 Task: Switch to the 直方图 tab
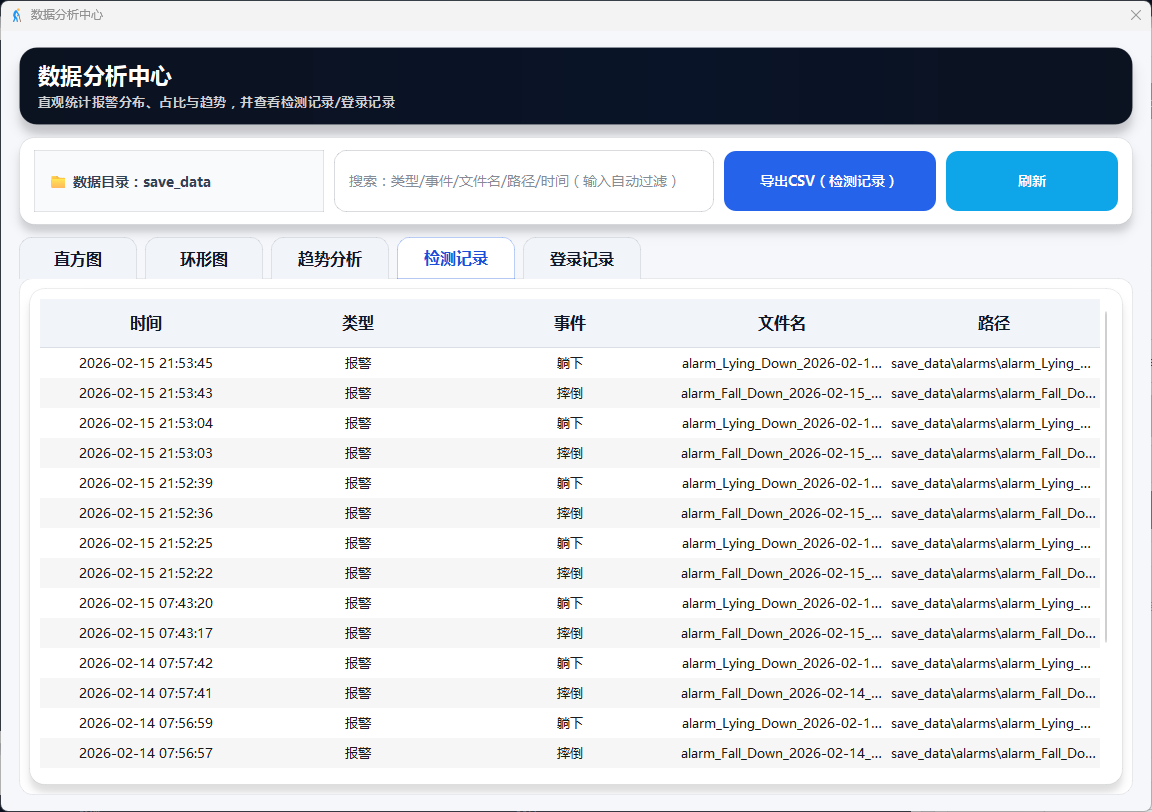[78, 259]
